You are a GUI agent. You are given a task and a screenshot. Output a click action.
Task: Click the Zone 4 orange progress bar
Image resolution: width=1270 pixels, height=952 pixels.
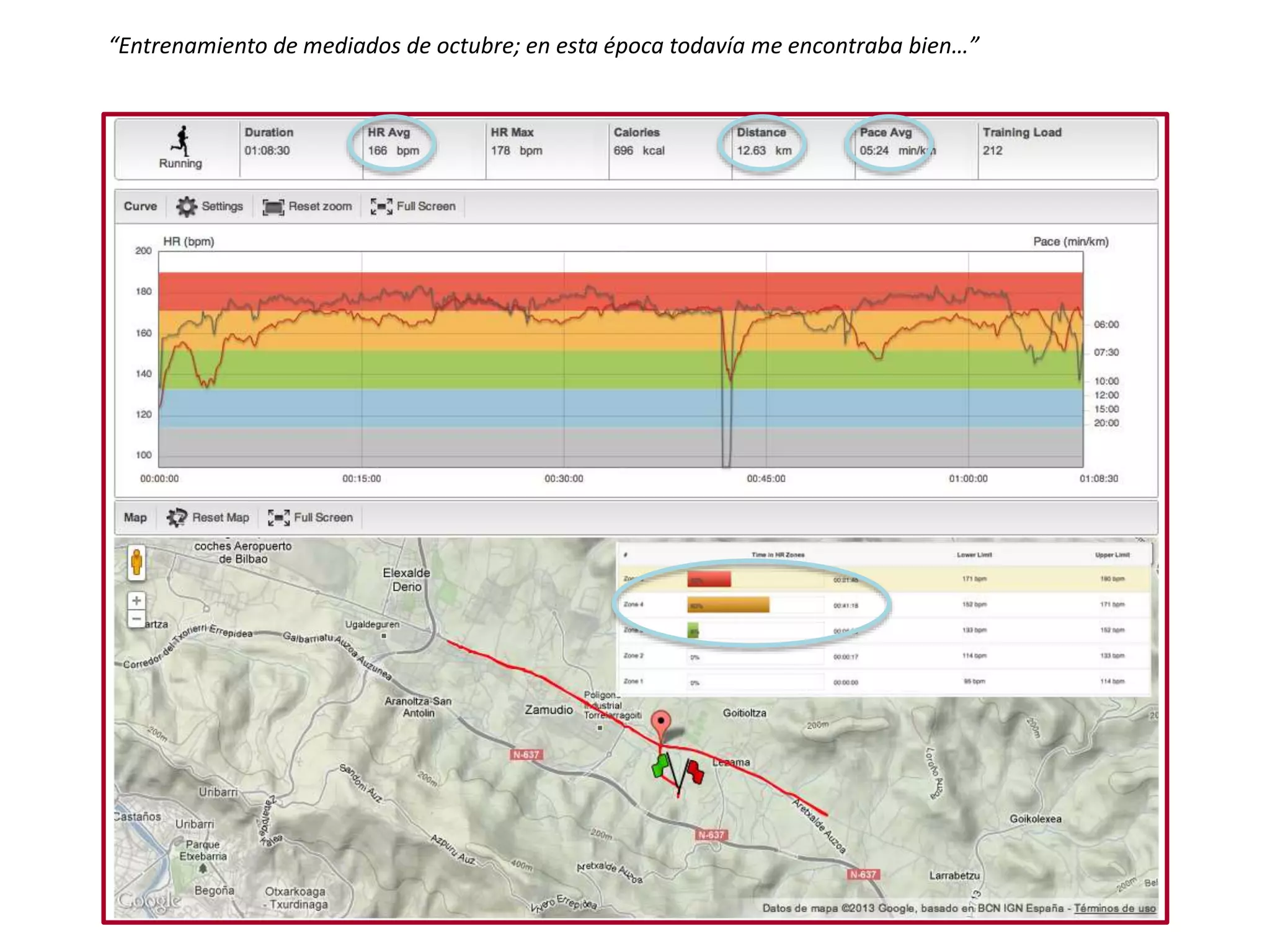pos(728,605)
